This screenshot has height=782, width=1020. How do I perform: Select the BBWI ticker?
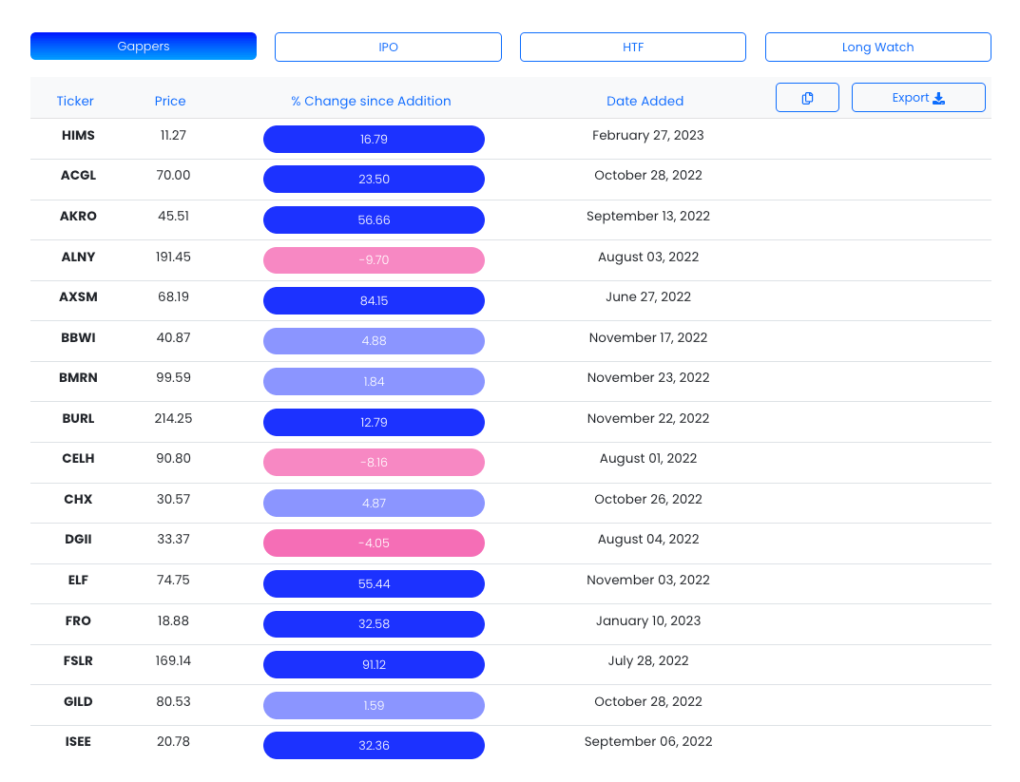click(78, 338)
